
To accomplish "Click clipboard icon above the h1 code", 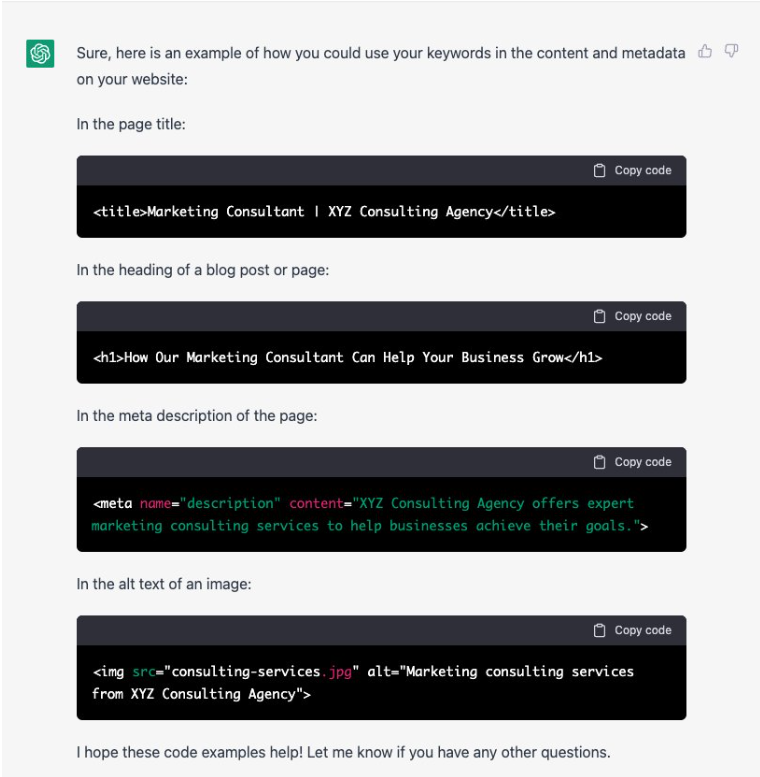I will 599,316.
